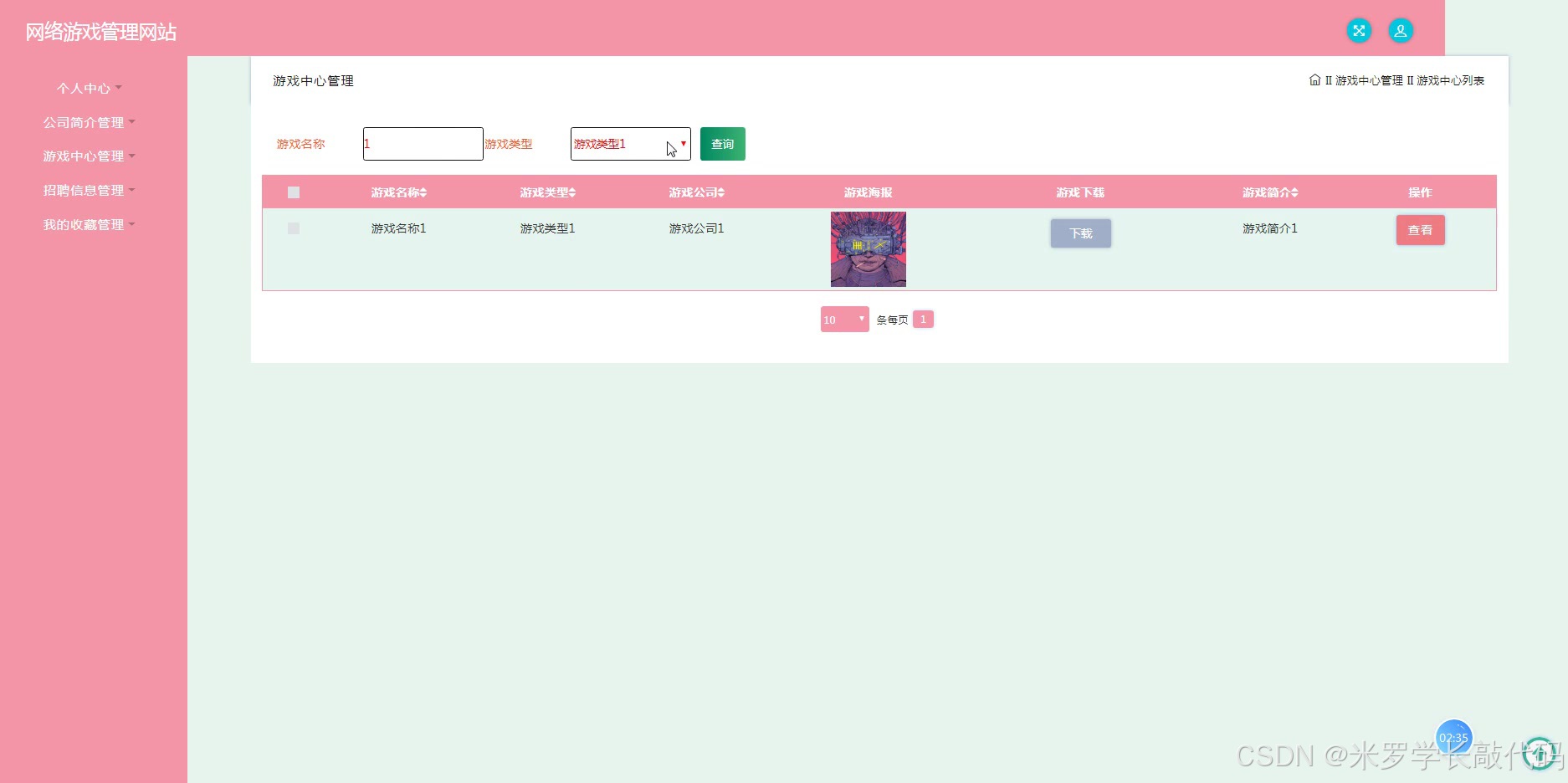This screenshot has height=783, width=1568.
Task: Open the 游戏类型 dropdown showing 游戏类型1
Action: click(x=631, y=144)
